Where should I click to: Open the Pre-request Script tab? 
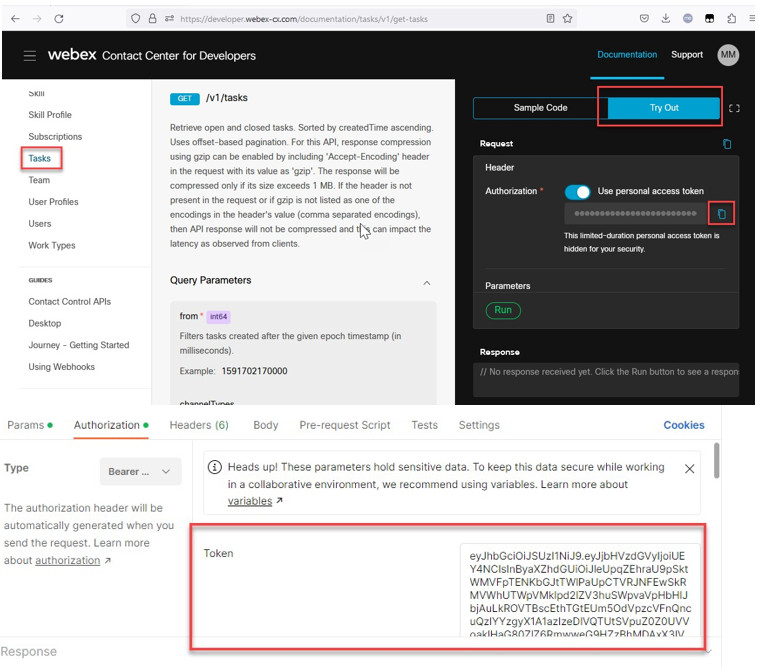[x=345, y=425]
